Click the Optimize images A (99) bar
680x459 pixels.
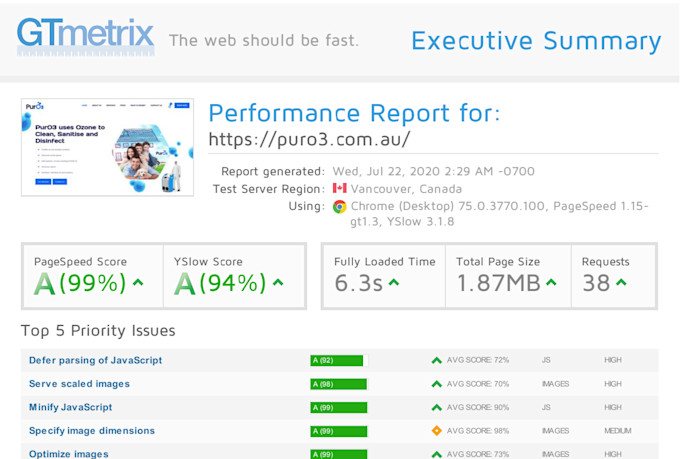click(x=339, y=454)
